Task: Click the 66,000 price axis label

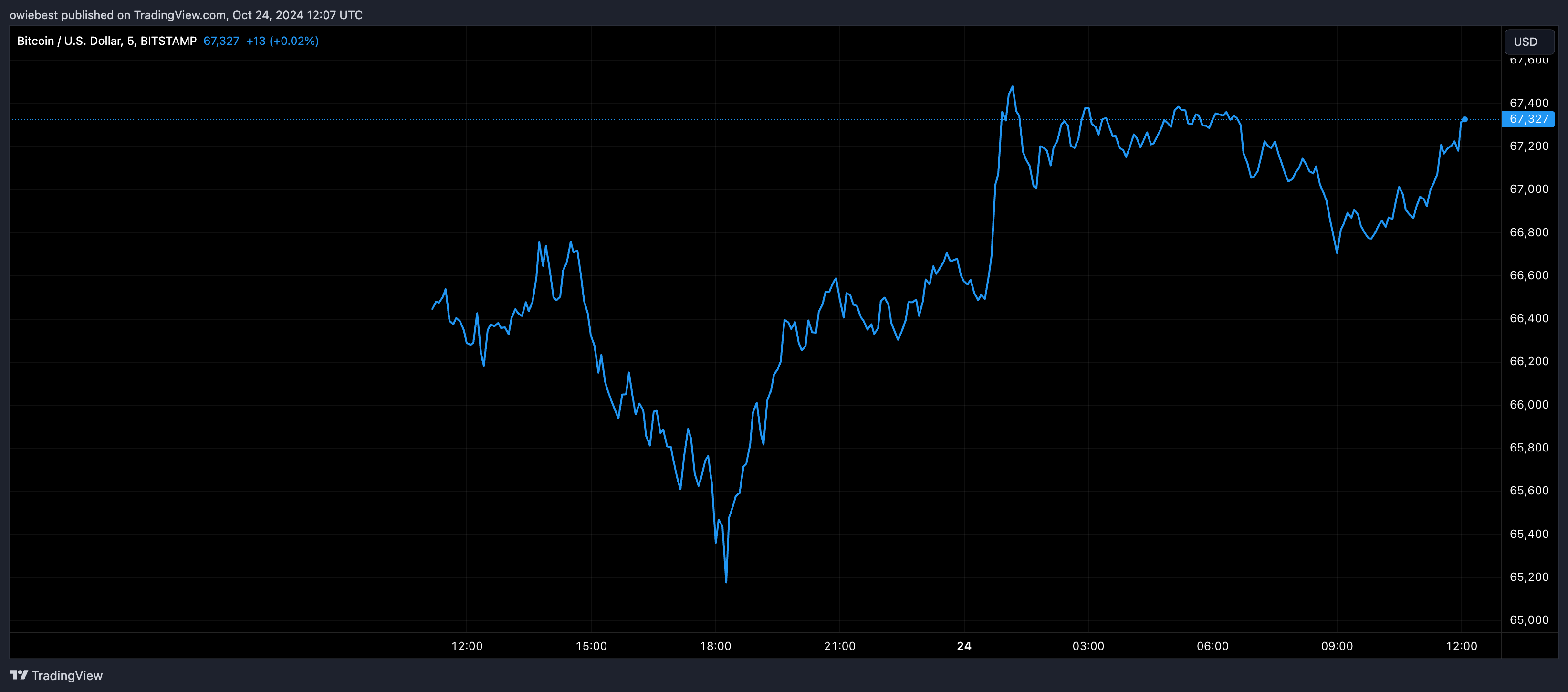Action: pos(1529,405)
